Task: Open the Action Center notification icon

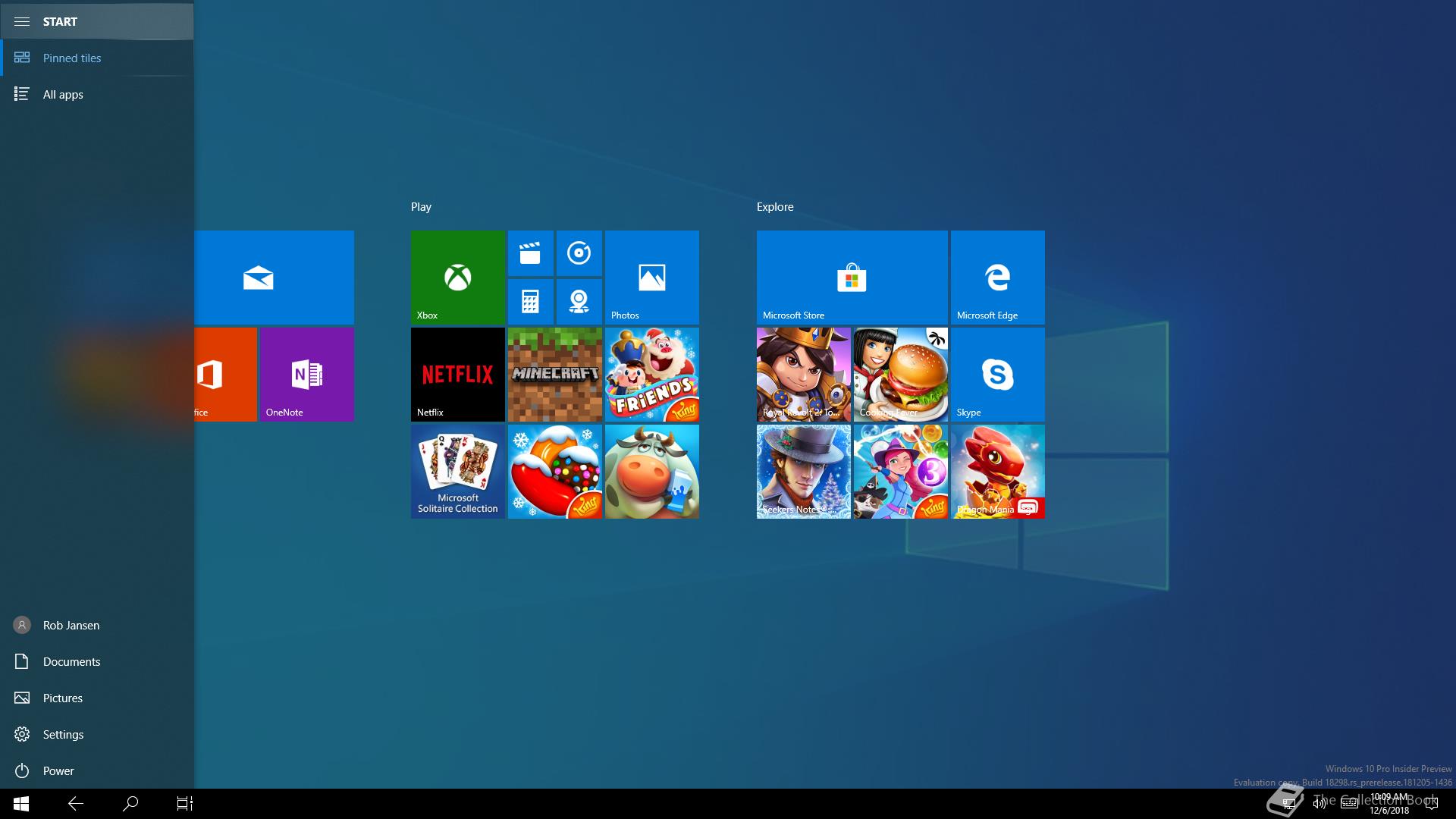Action: (1432, 804)
